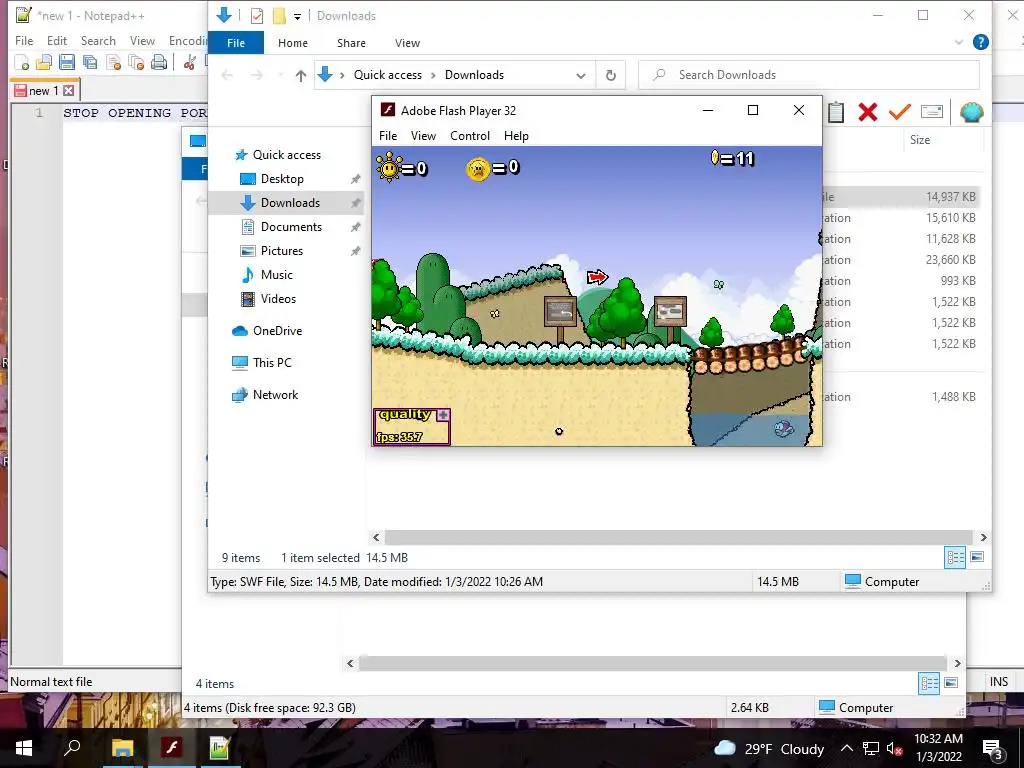This screenshot has width=1024, height=768.
Task: Click the Save All icon in Notepad++
Action: 89,63
